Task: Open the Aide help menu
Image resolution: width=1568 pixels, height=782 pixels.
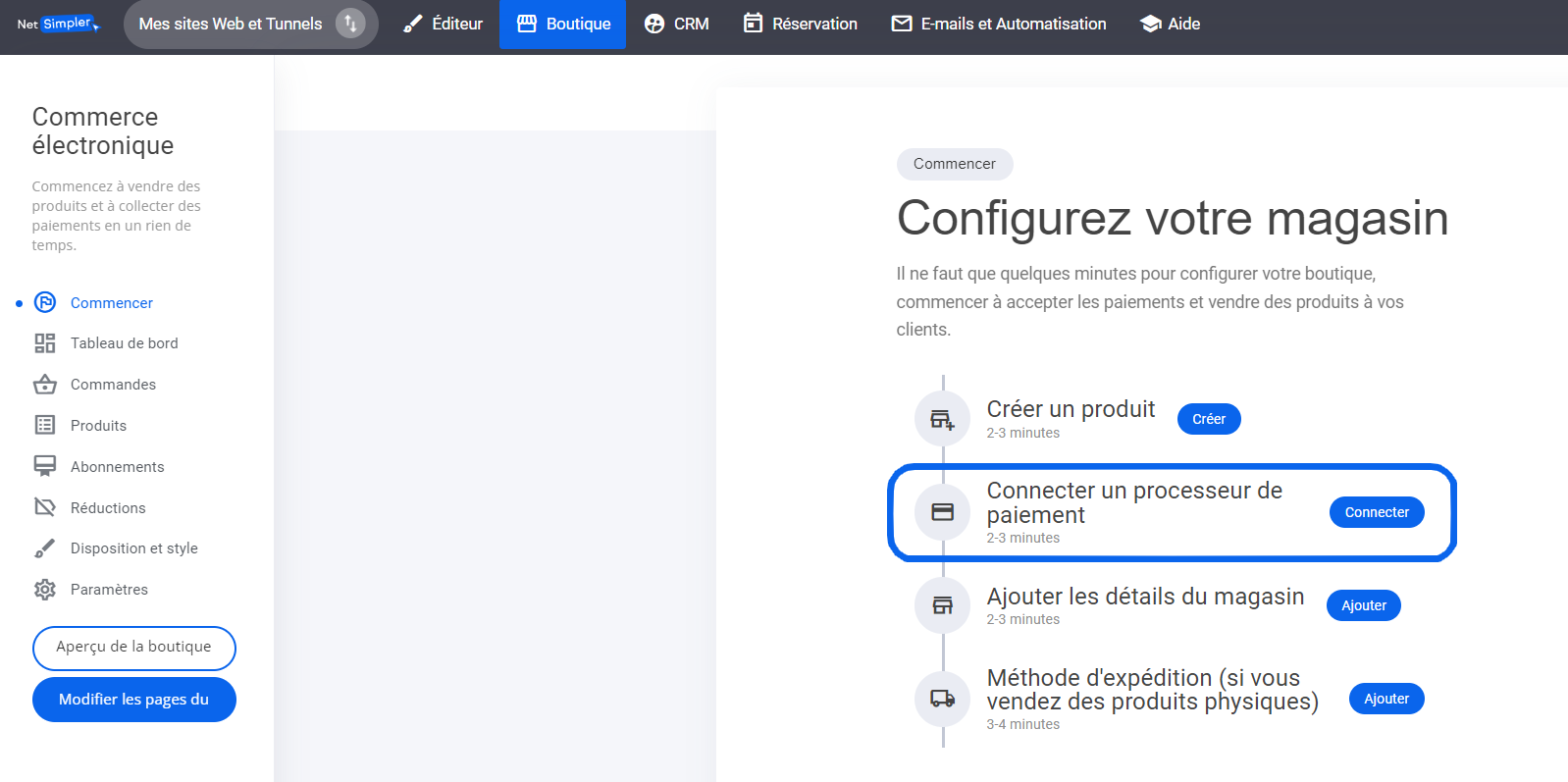Action: (x=1171, y=24)
